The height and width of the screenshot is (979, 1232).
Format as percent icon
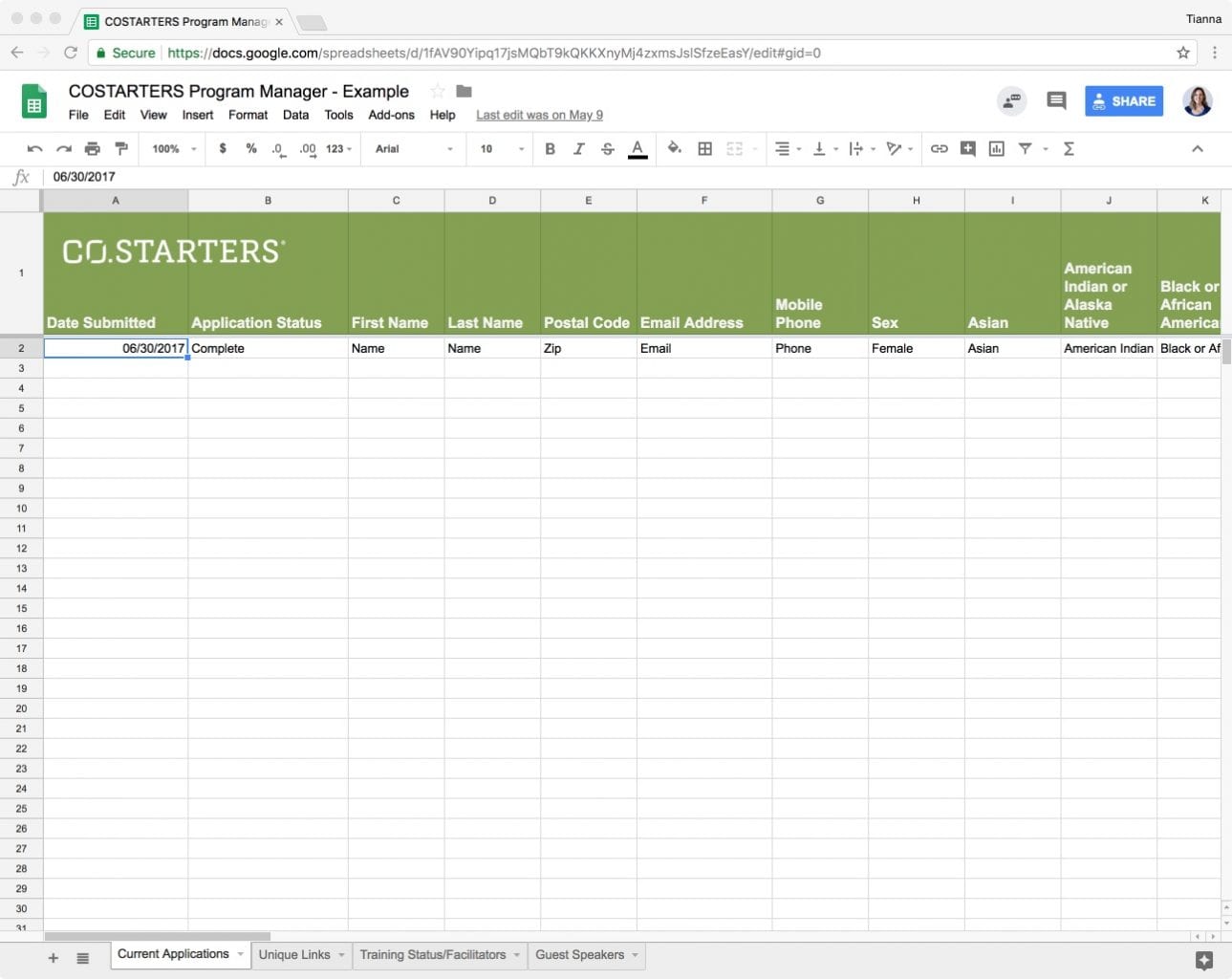click(251, 149)
